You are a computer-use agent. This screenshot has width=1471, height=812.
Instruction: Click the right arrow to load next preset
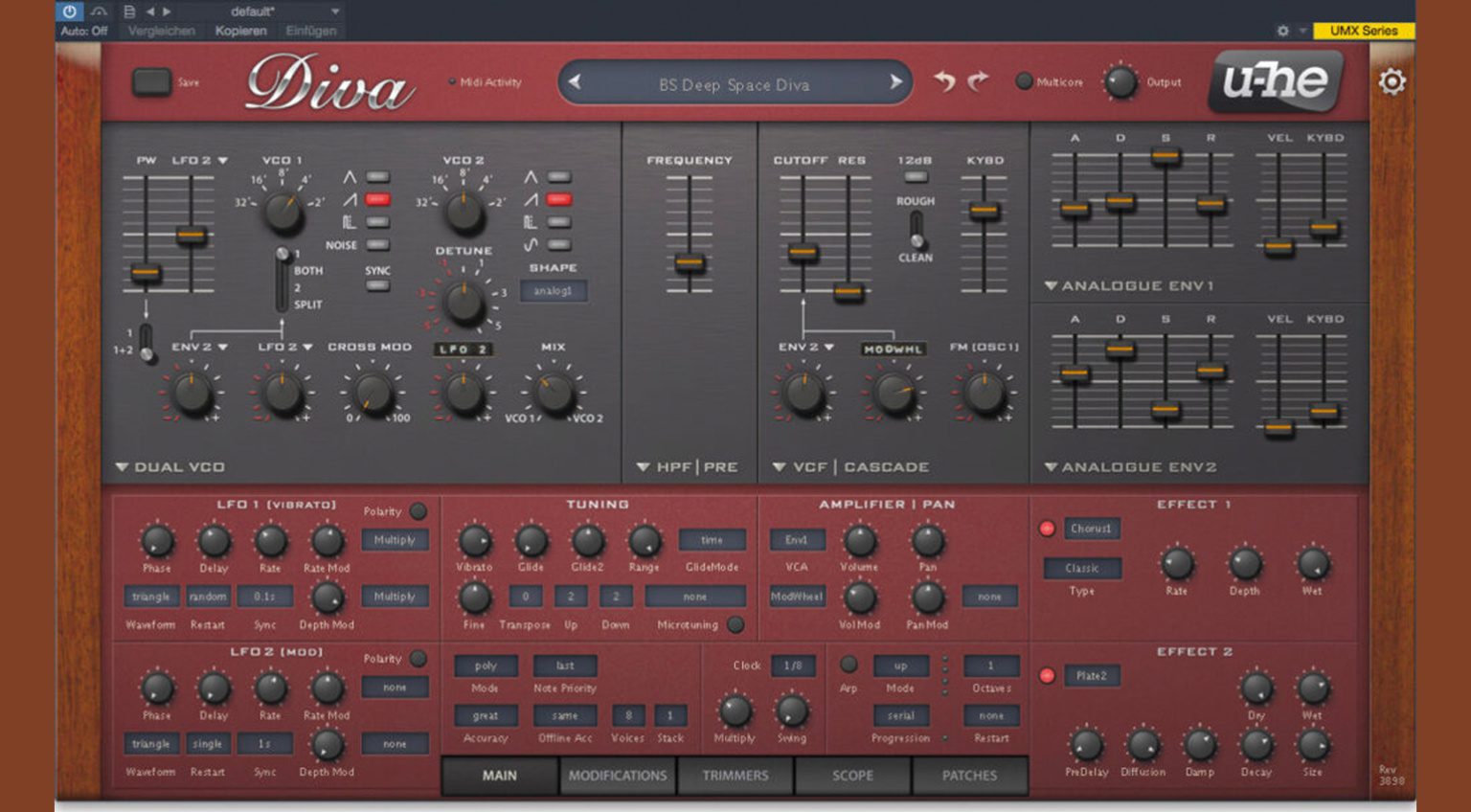[894, 83]
